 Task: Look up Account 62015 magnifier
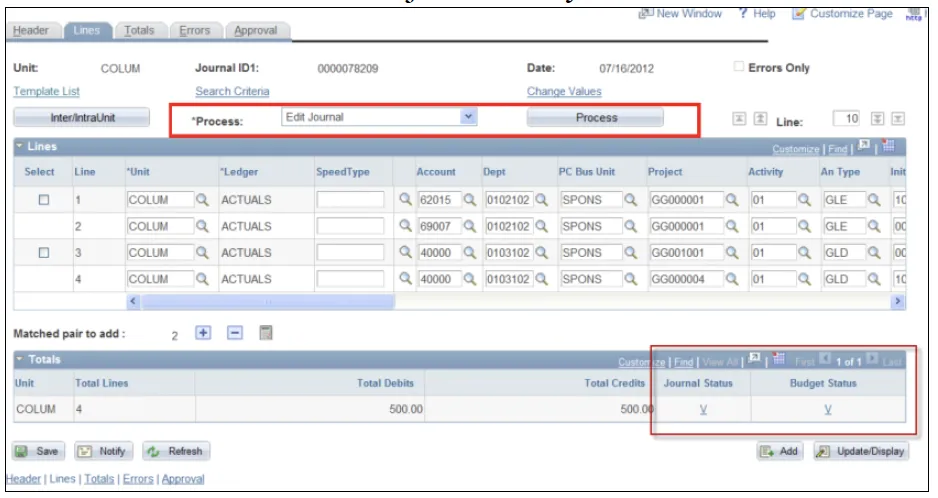click(470, 200)
